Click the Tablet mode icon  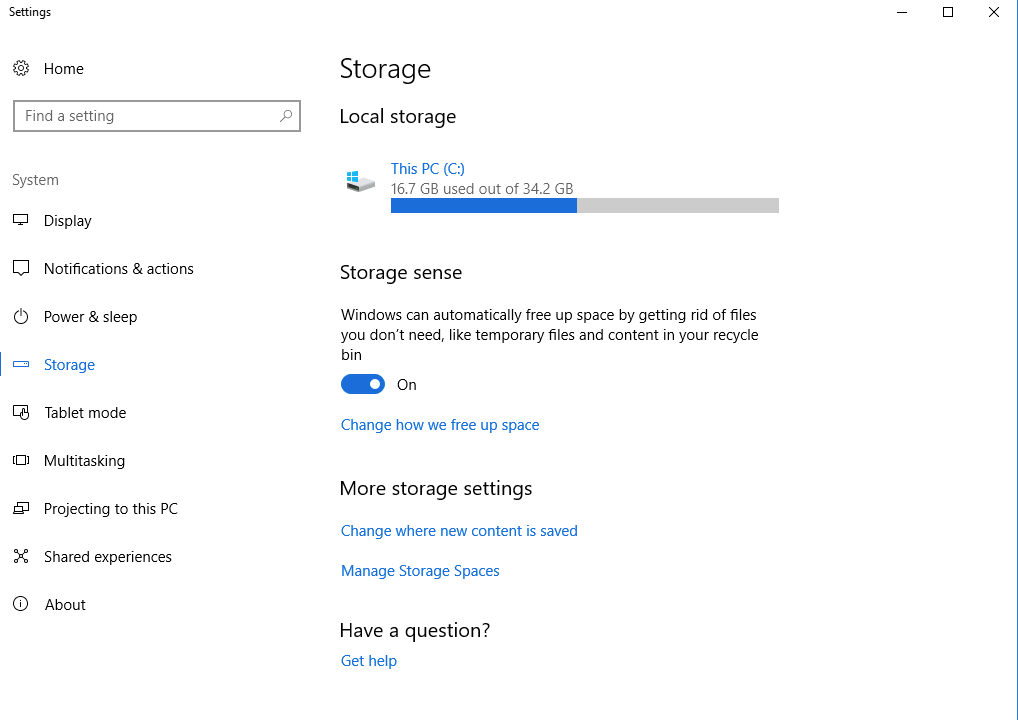[21, 412]
